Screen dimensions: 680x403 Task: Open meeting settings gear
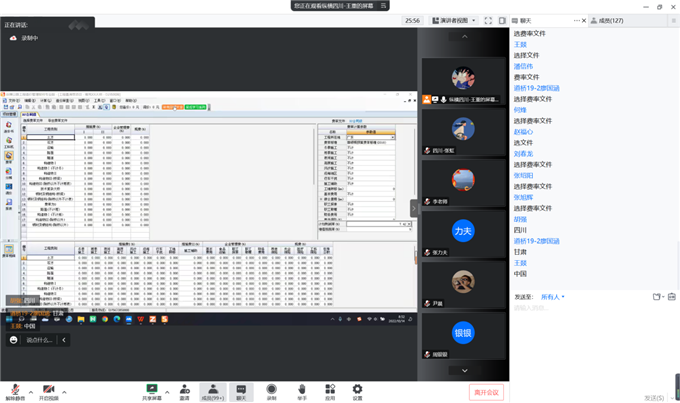tap(357, 390)
